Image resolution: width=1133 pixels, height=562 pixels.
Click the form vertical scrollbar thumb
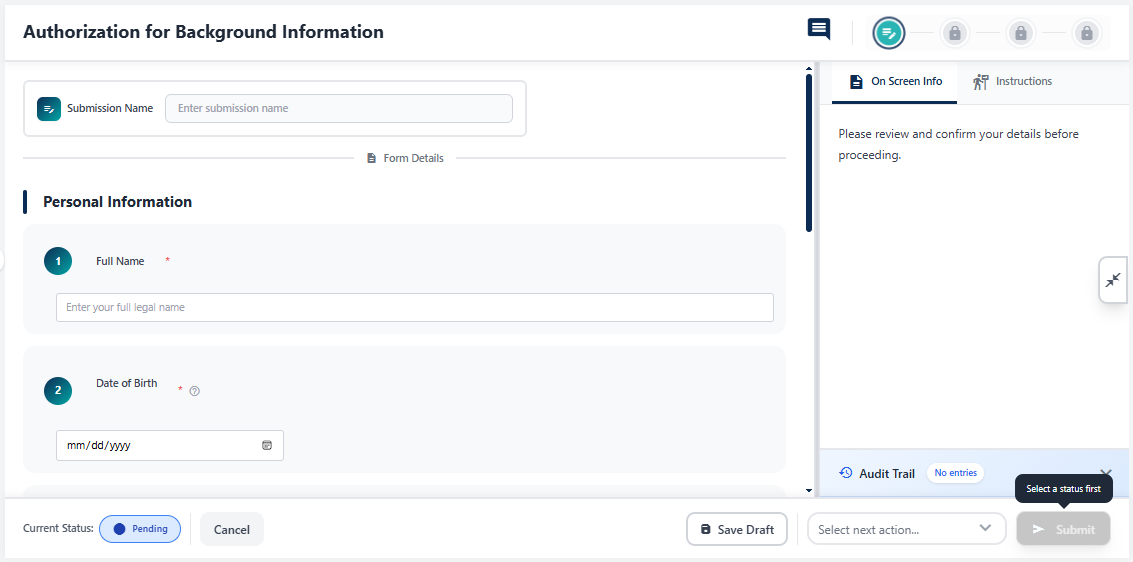coord(809,153)
